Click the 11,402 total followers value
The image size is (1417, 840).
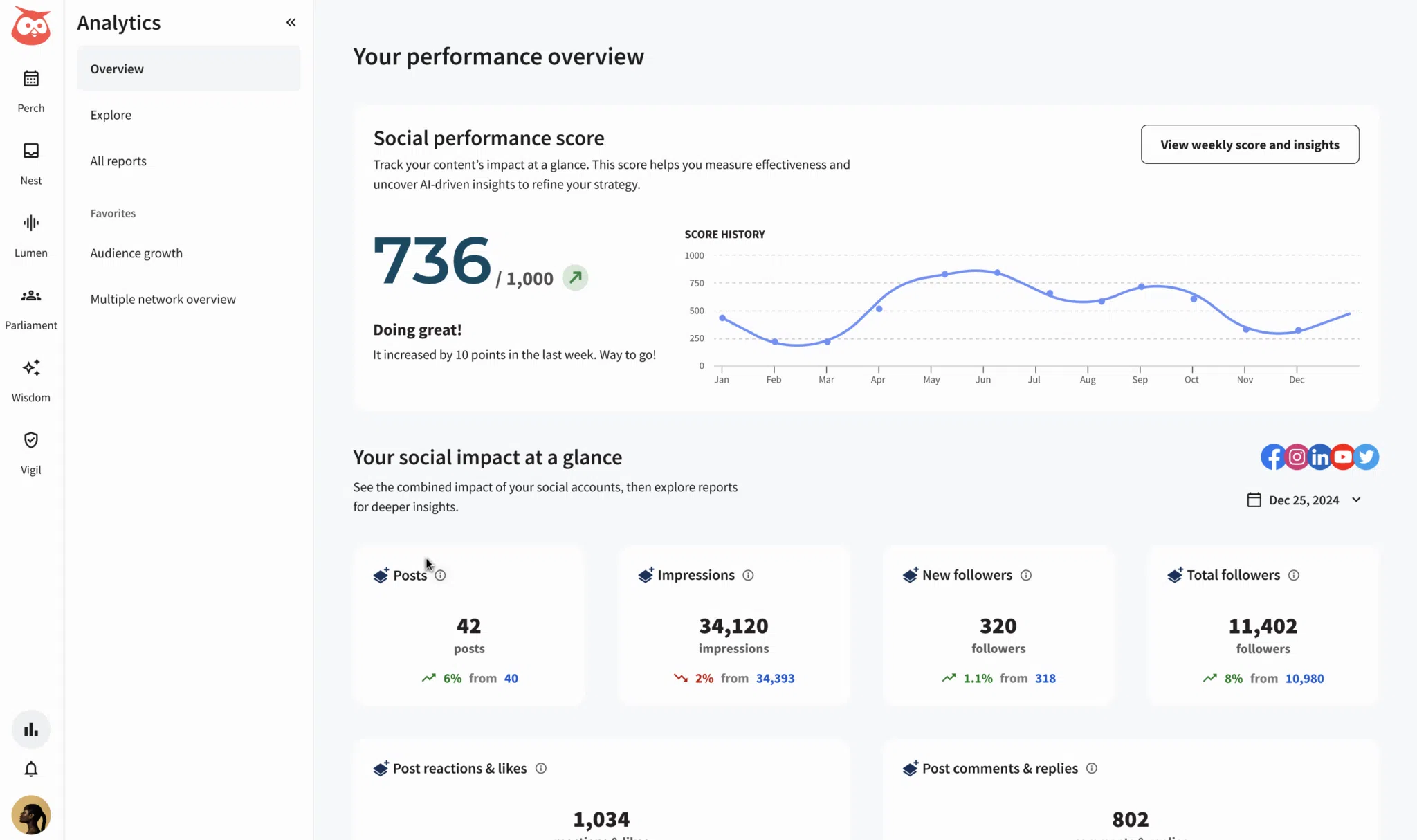pyautogui.click(x=1263, y=626)
